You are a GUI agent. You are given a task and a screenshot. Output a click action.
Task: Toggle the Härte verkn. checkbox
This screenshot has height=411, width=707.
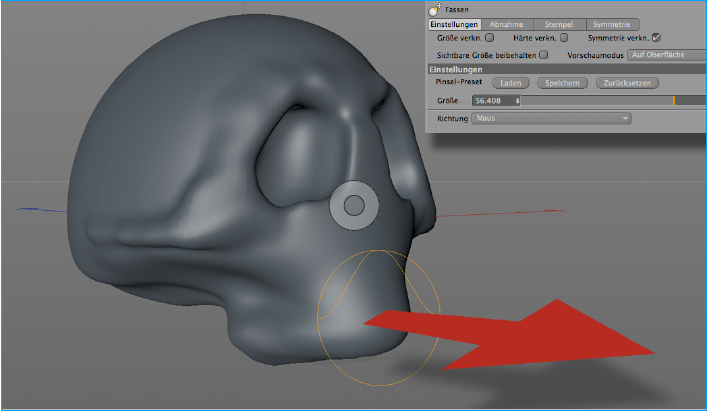point(564,38)
